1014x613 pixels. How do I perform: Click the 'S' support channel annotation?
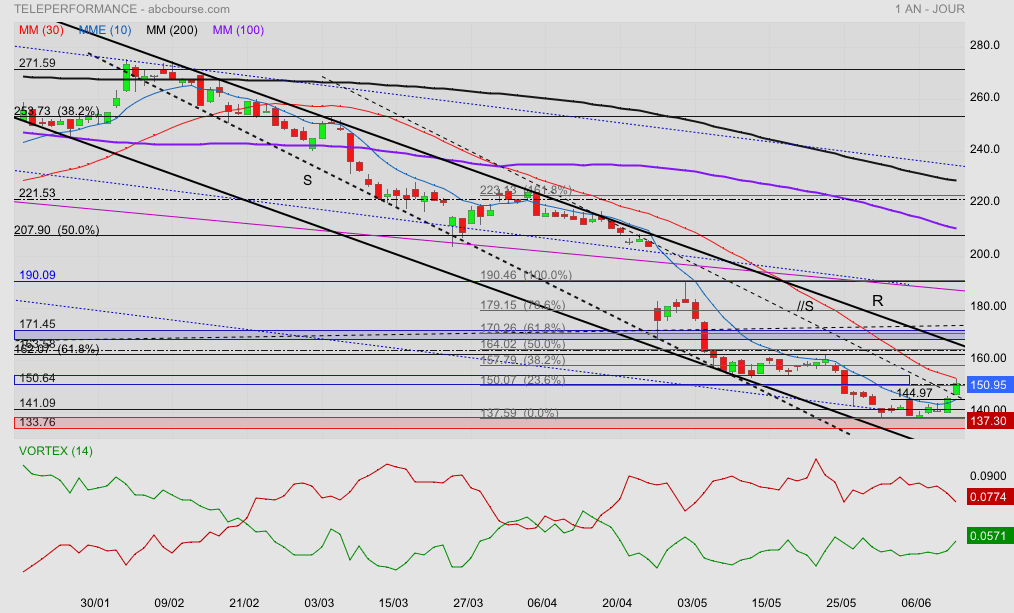pos(307,180)
